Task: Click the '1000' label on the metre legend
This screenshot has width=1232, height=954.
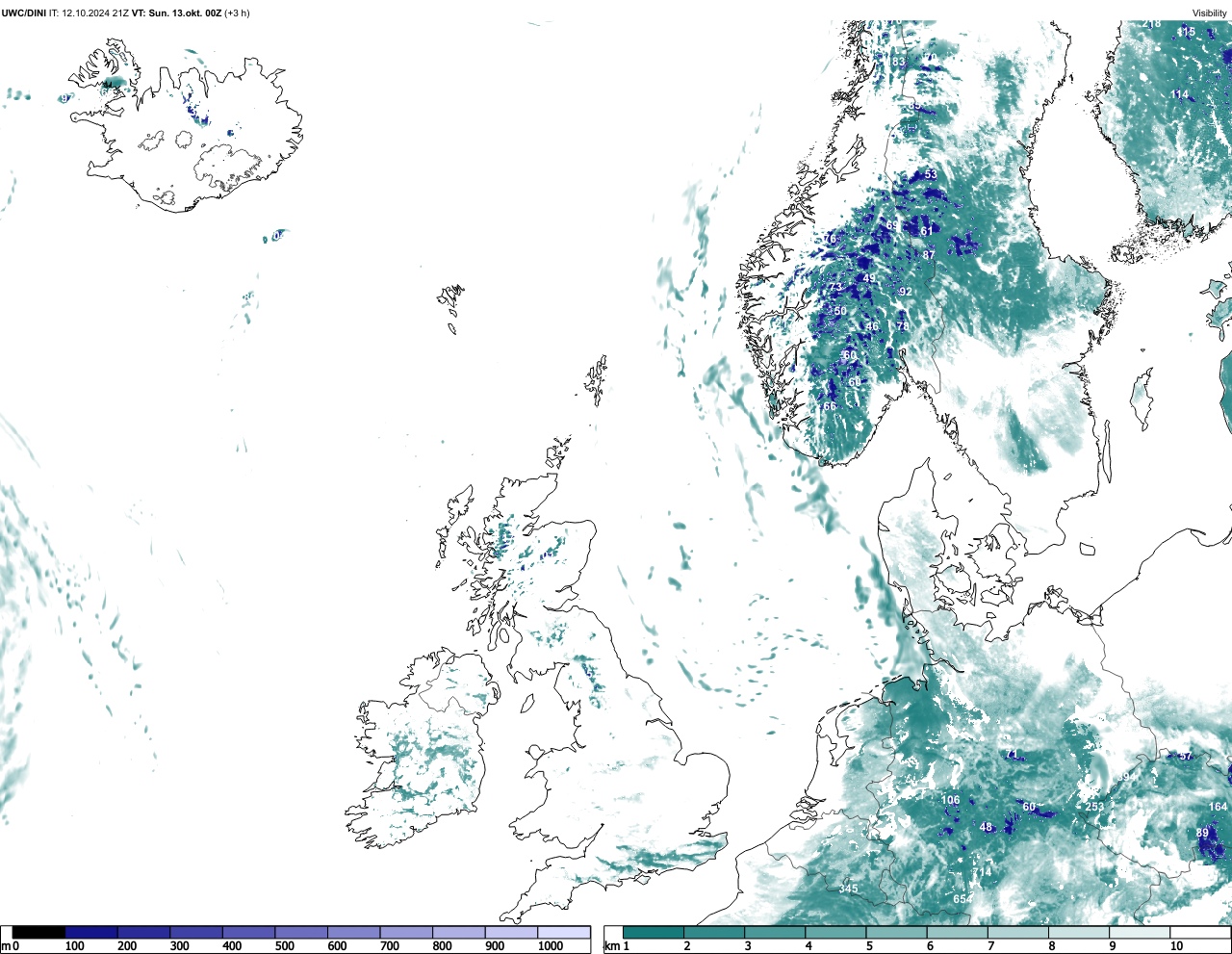Action: click(x=551, y=946)
